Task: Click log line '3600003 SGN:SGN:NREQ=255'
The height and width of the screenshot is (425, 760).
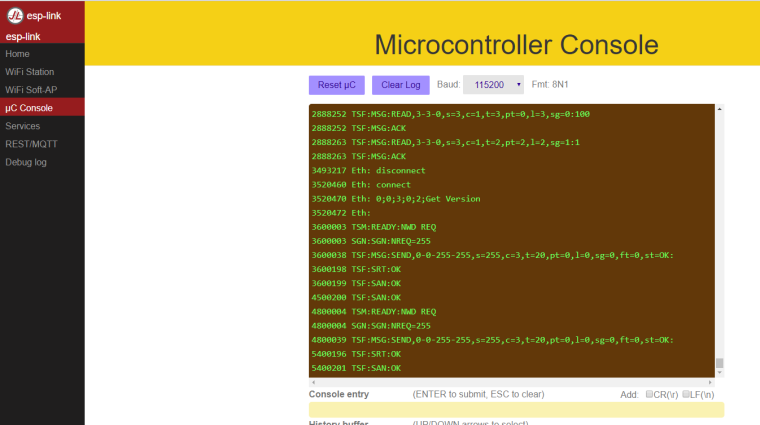Action: coord(371,241)
